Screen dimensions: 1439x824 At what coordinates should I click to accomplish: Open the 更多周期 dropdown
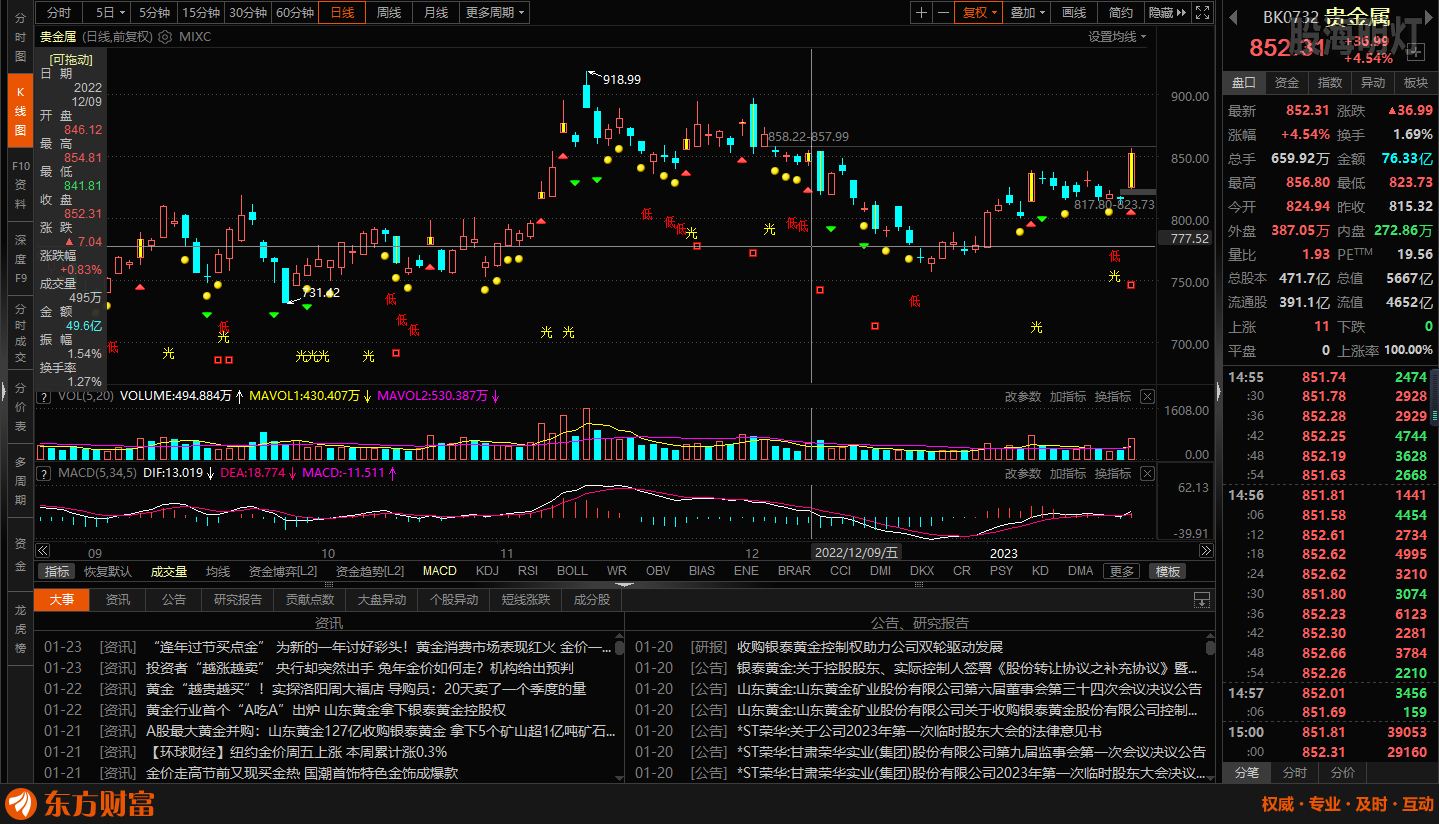pos(495,12)
